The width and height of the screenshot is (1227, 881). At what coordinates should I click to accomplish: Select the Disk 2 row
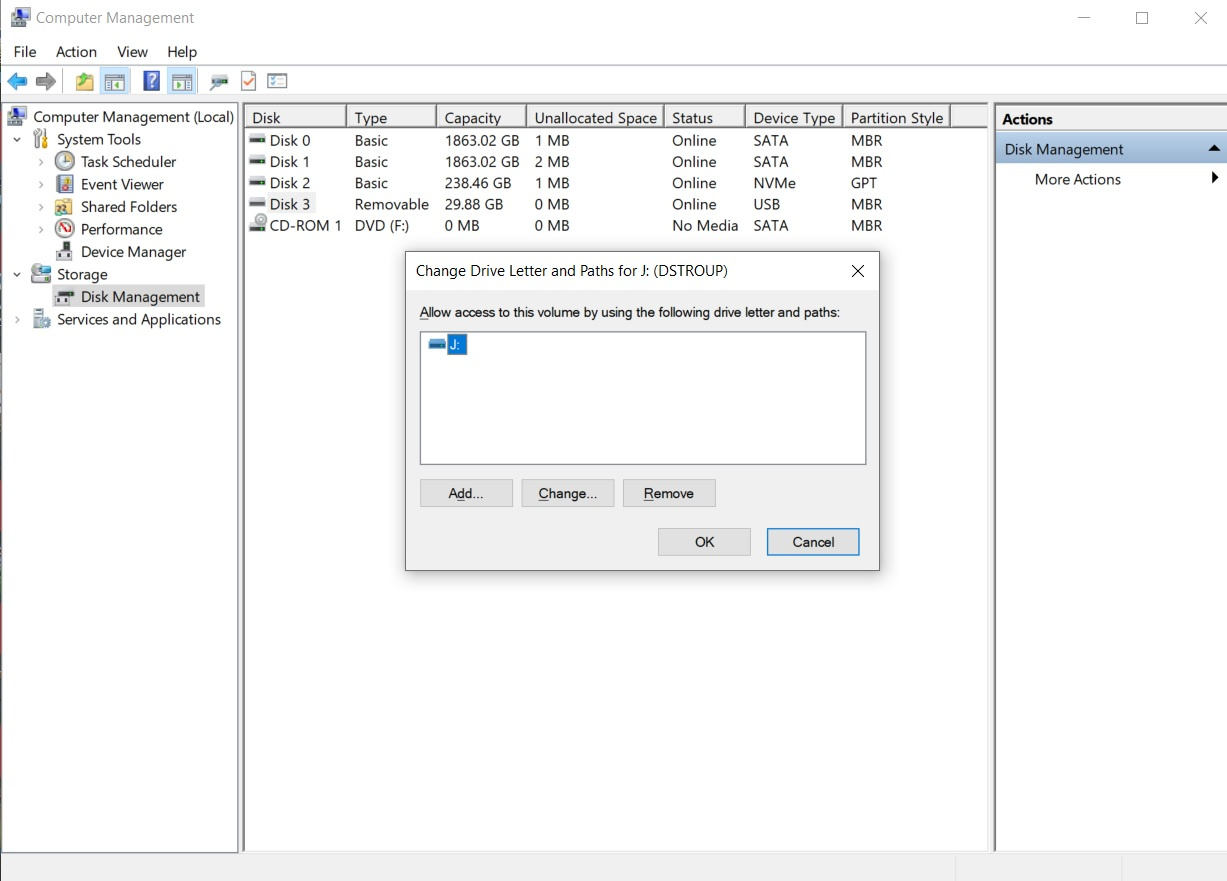(x=615, y=183)
